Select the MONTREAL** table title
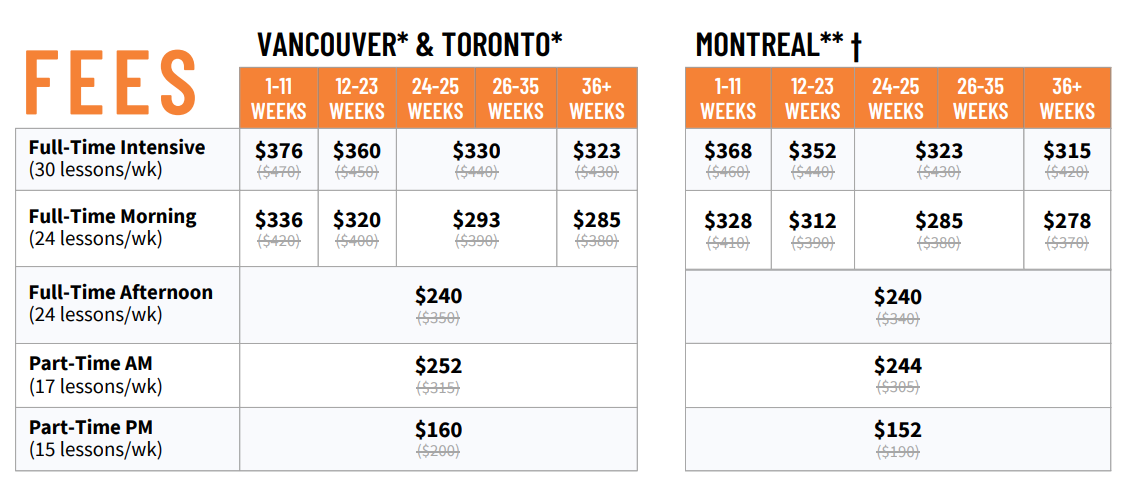This screenshot has width=1122, height=478. tap(778, 44)
